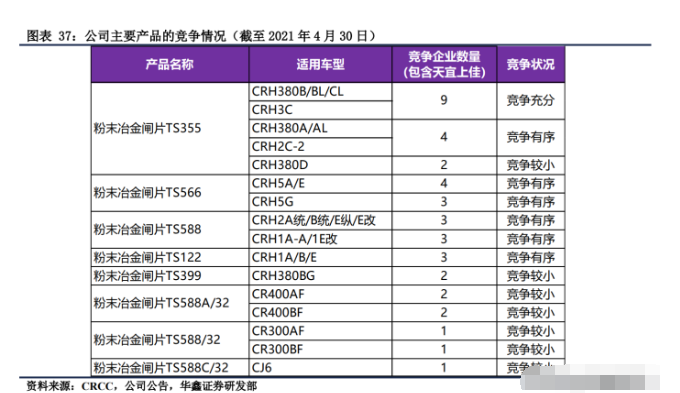Click the 产品名称 column header

[170, 65]
